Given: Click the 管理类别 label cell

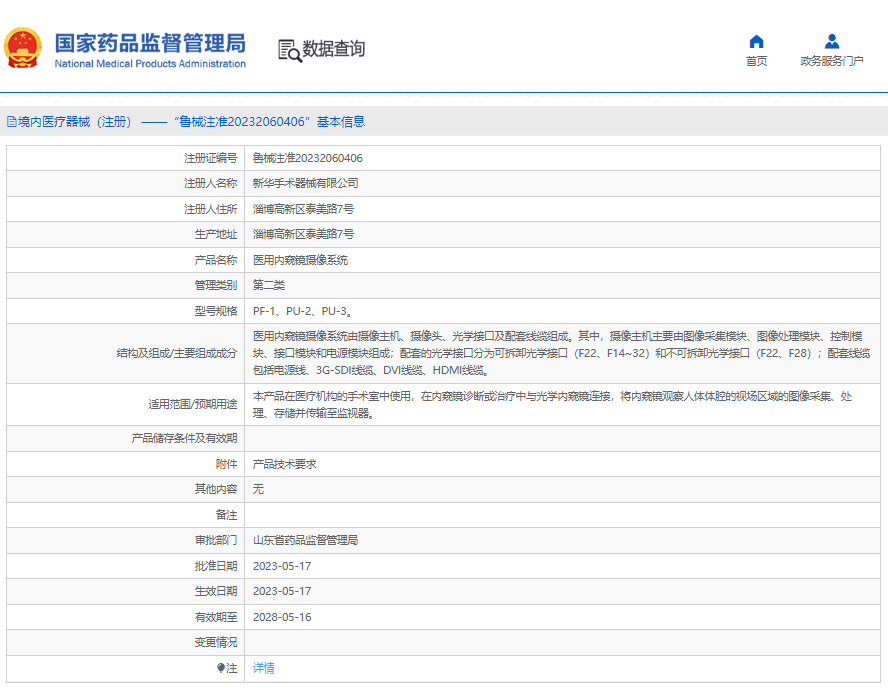Looking at the screenshot, I should tap(126, 285).
